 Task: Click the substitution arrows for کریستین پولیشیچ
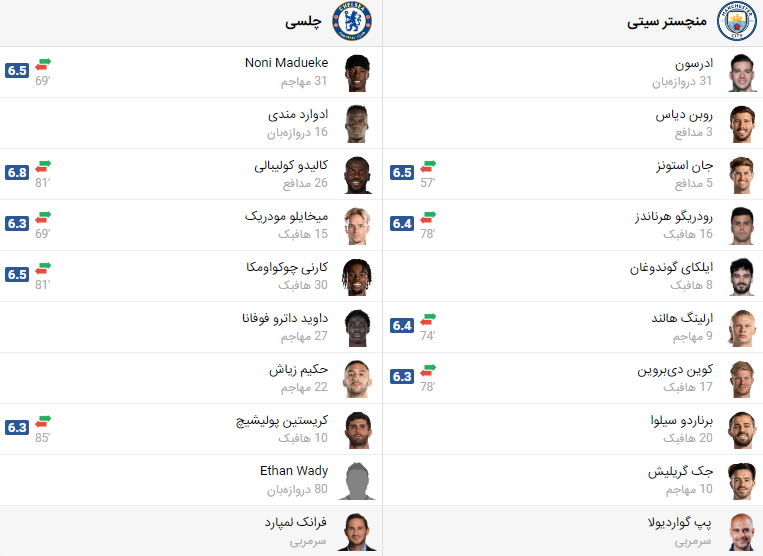(x=43, y=421)
